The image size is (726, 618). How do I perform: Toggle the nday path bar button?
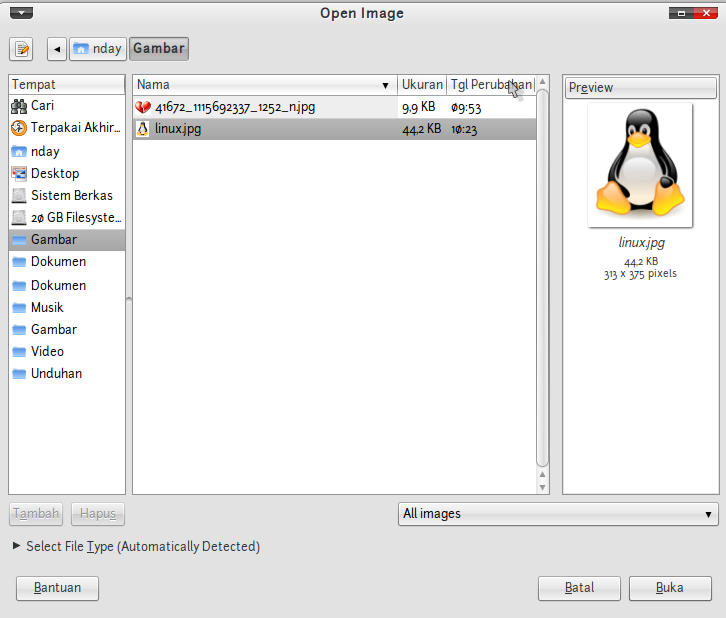click(x=97, y=49)
